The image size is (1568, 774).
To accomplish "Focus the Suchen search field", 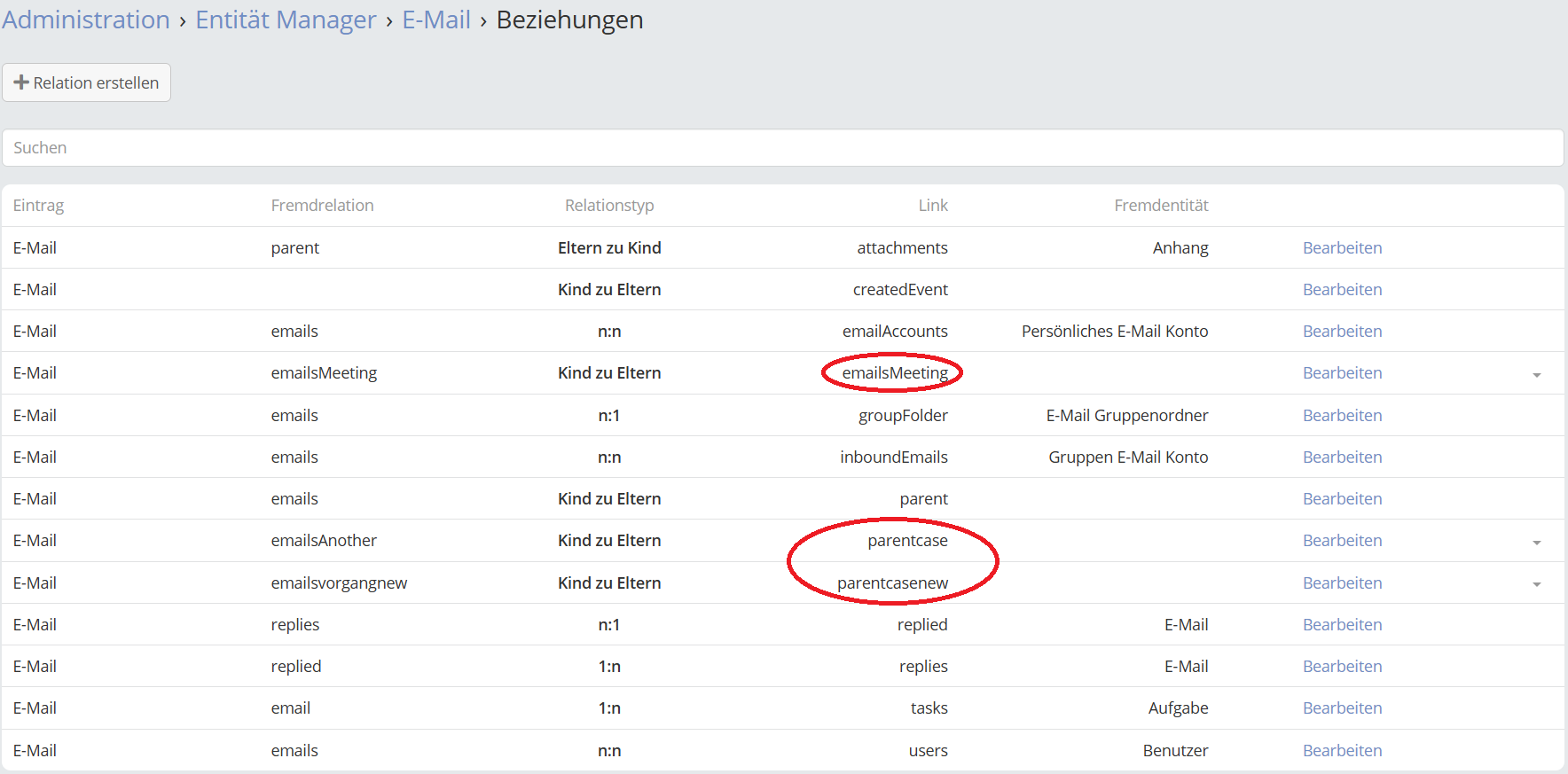I will coord(782,148).
